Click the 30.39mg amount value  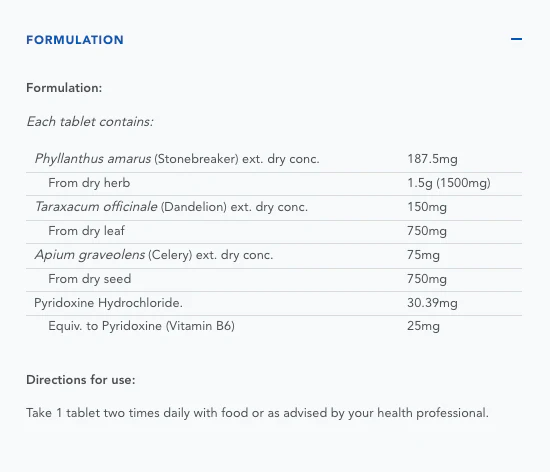432,303
